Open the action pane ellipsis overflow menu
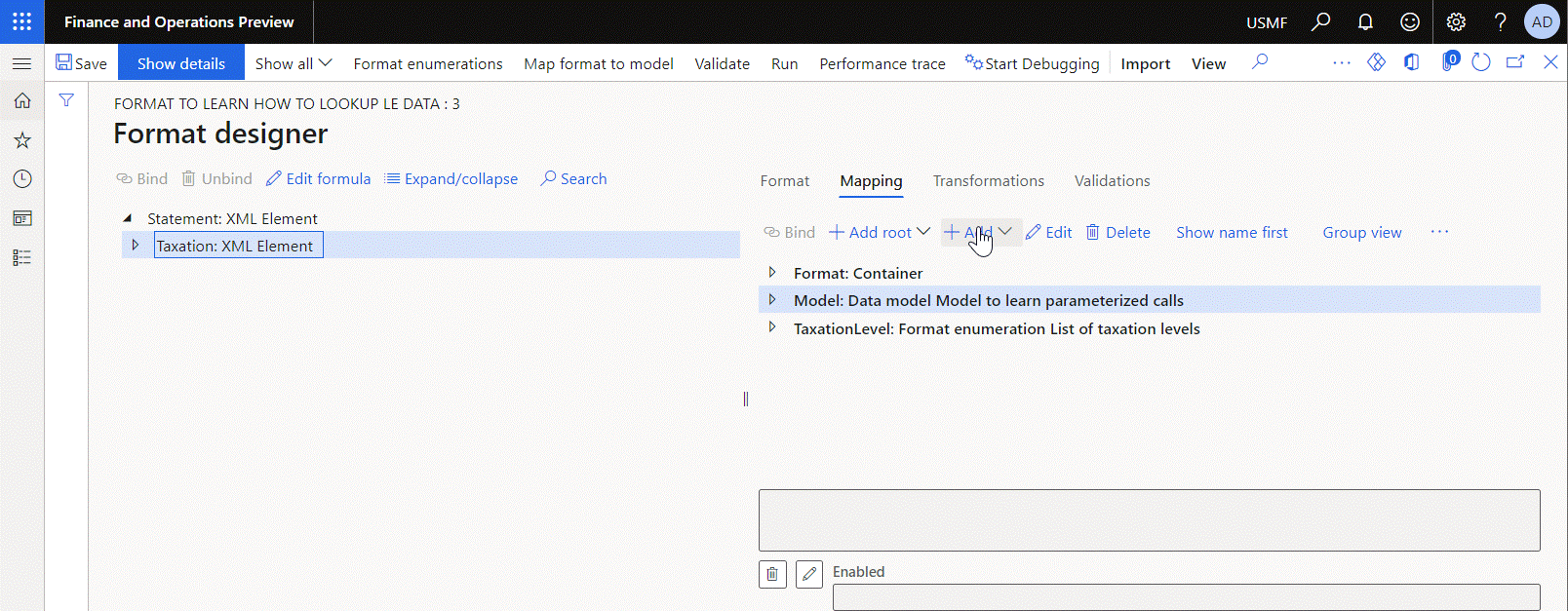The height and width of the screenshot is (611, 1568). pos(1342,62)
